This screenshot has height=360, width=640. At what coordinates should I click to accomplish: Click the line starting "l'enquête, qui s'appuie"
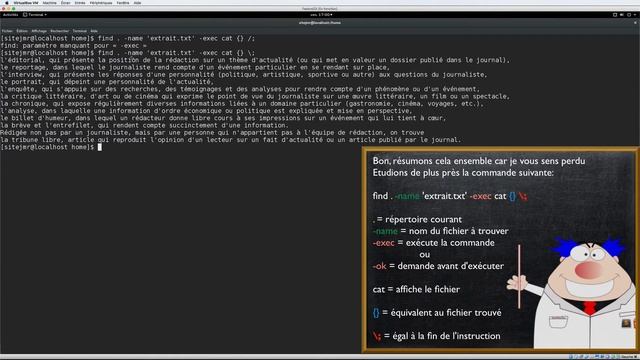pyautogui.click(x=240, y=89)
